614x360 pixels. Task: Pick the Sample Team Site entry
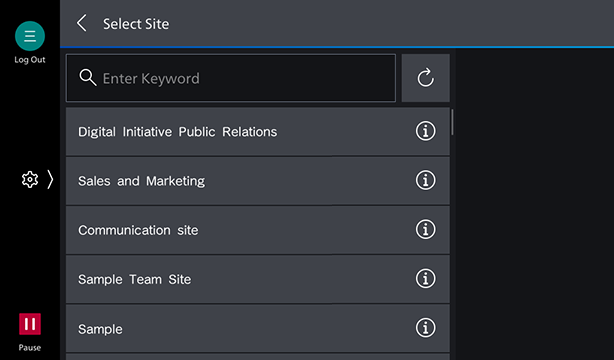(258, 279)
